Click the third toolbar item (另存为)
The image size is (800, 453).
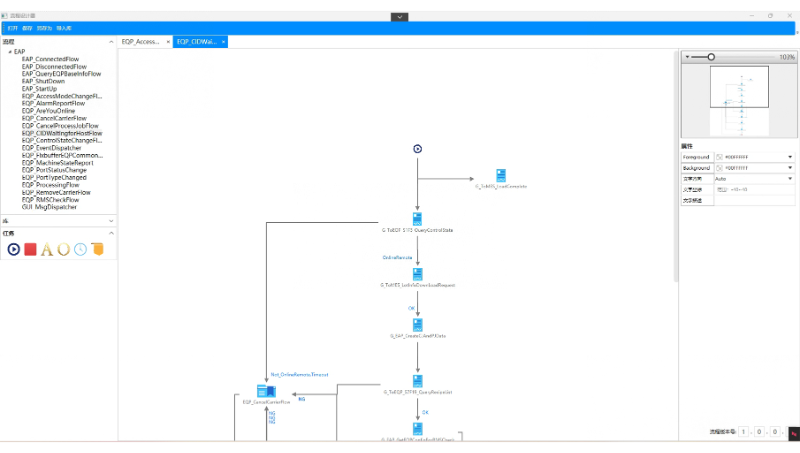[44, 28]
